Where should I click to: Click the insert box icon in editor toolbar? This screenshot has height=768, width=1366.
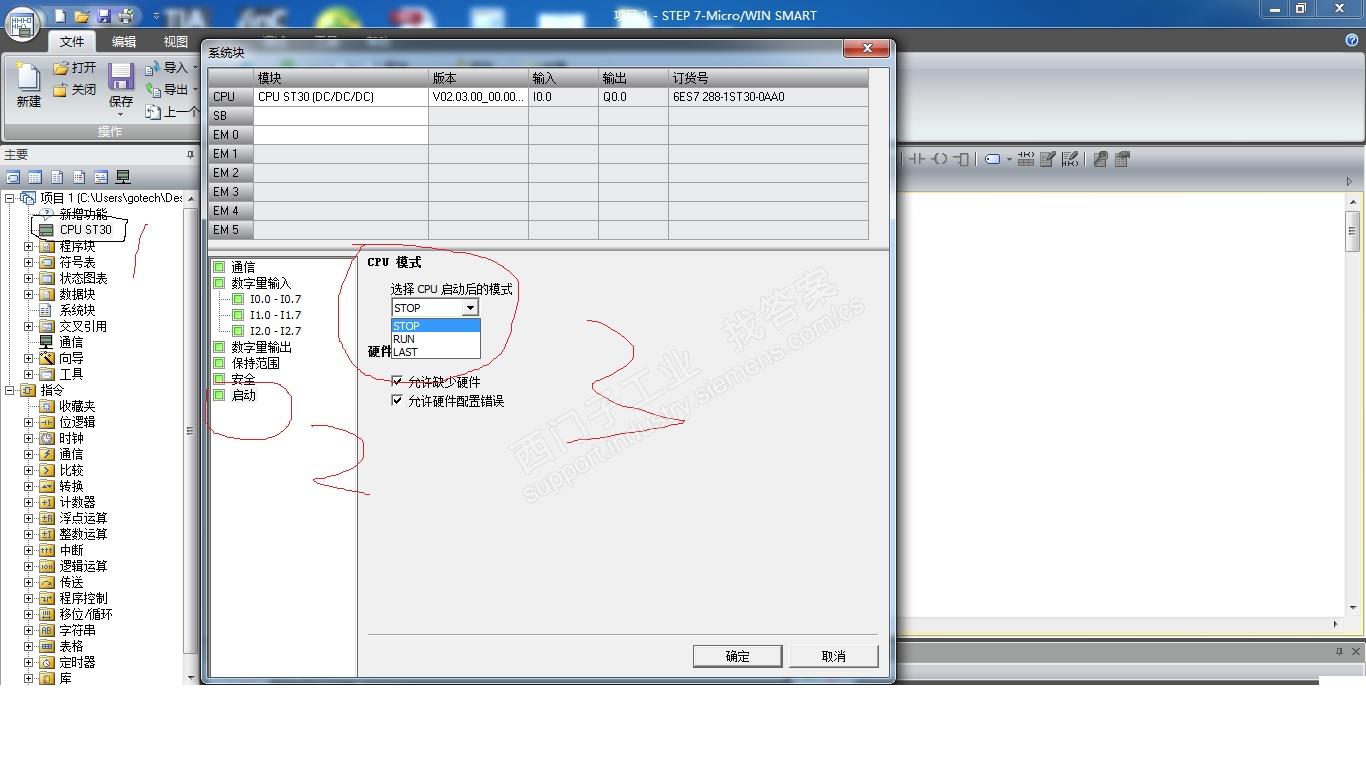coord(961,159)
